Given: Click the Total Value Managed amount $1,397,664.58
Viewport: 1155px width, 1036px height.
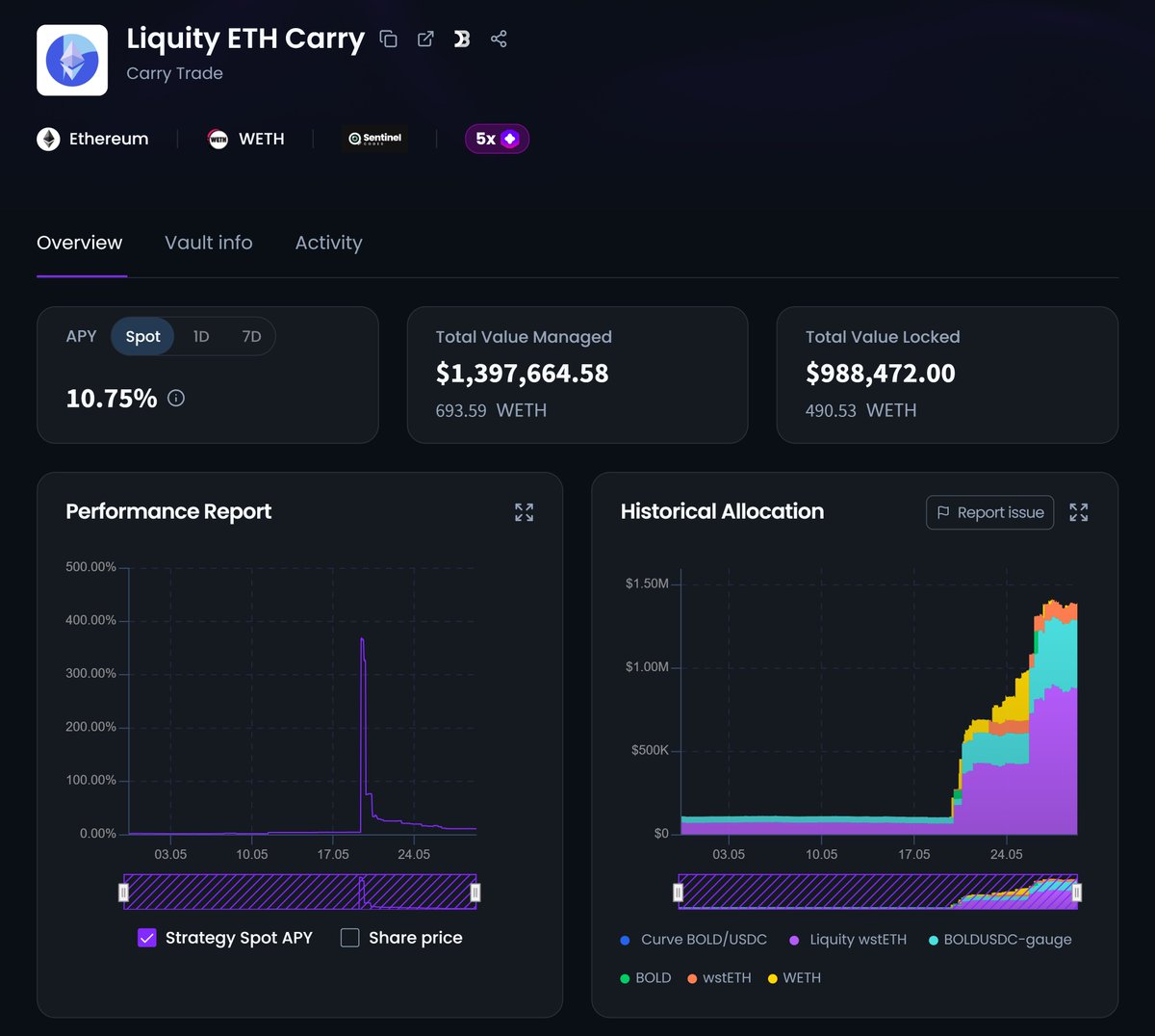Looking at the screenshot, I should tap(523, 374).
